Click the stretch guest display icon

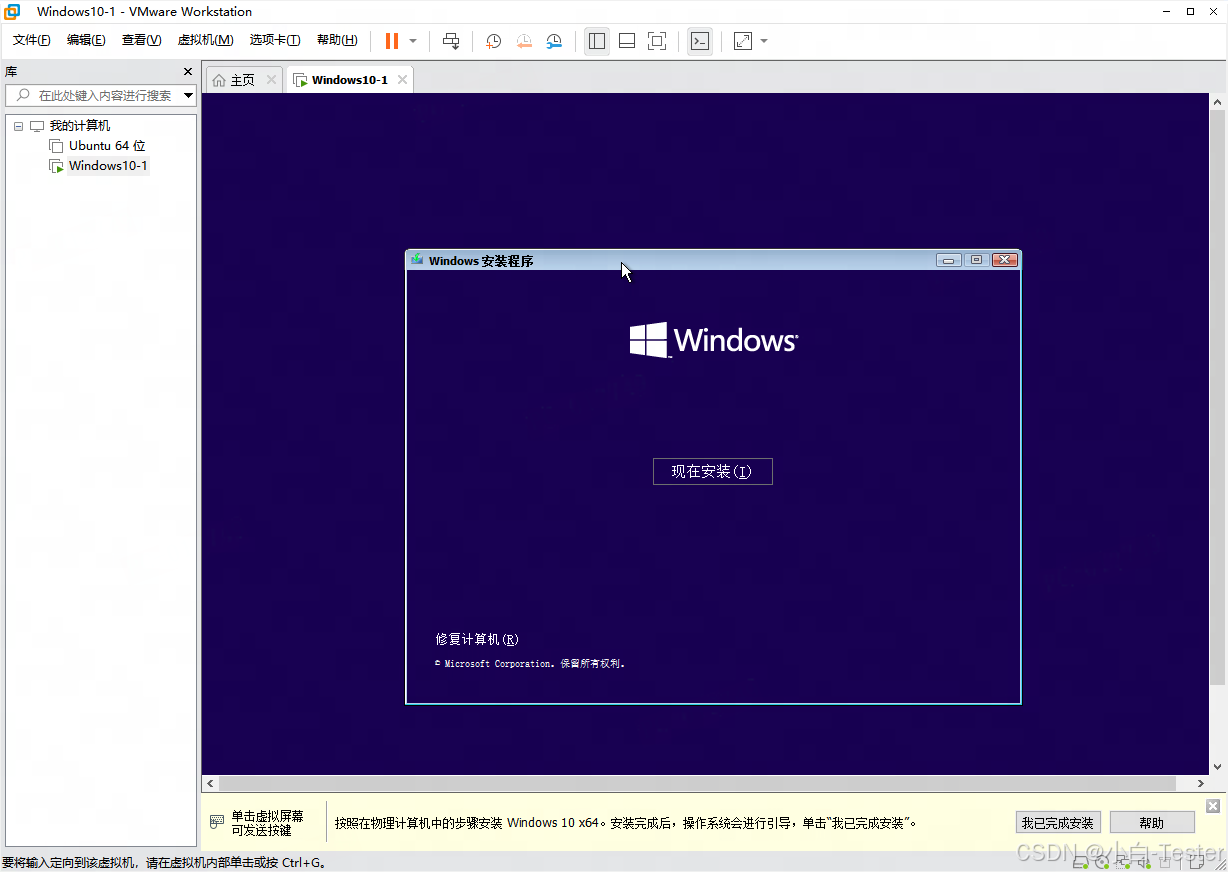click(743, 41)
